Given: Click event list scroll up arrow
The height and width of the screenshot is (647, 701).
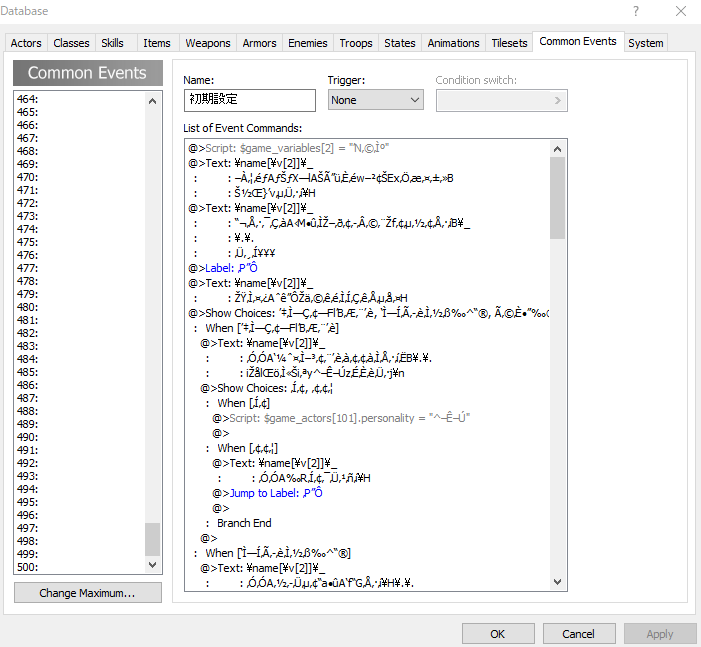Looking at the screenshot, I should [x=152, y=101].
